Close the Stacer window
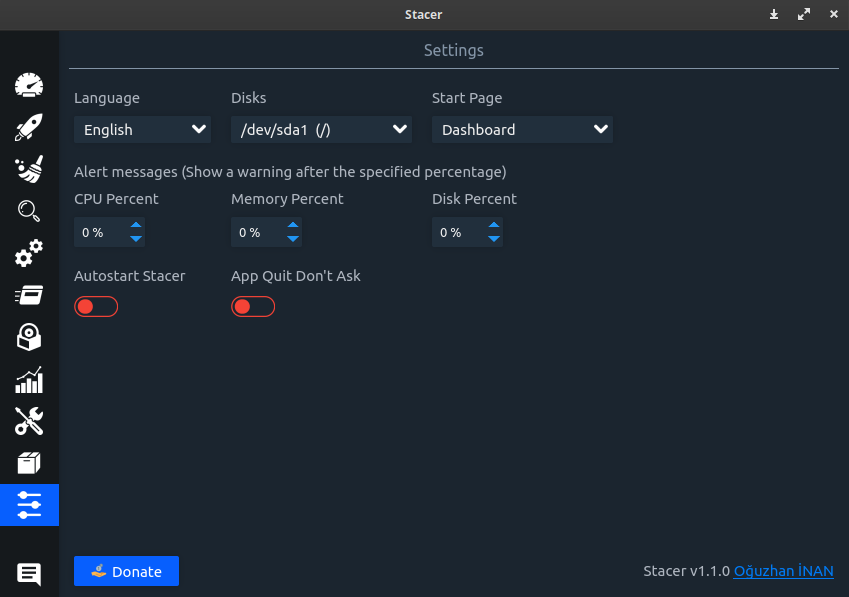Viewport: 849px width, 597px height. coord(834,15)
